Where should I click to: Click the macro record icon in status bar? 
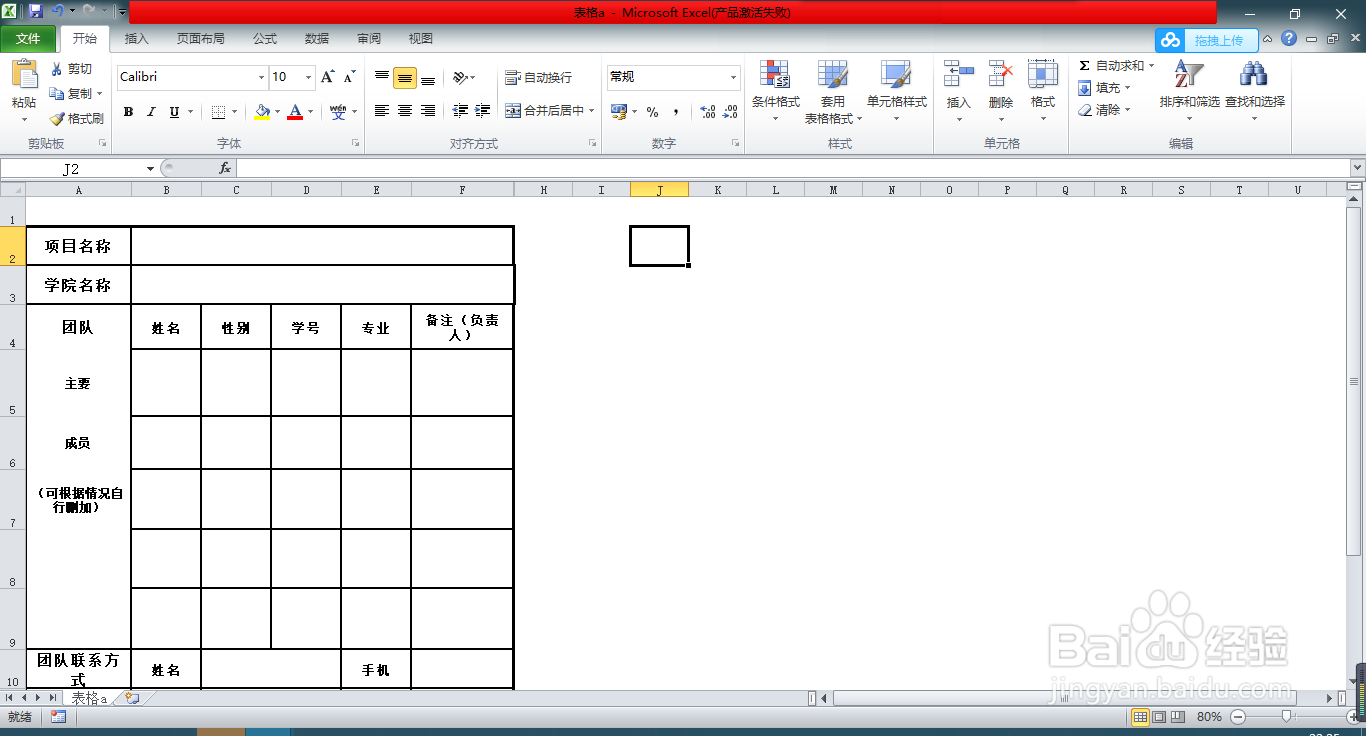[58, 717]
